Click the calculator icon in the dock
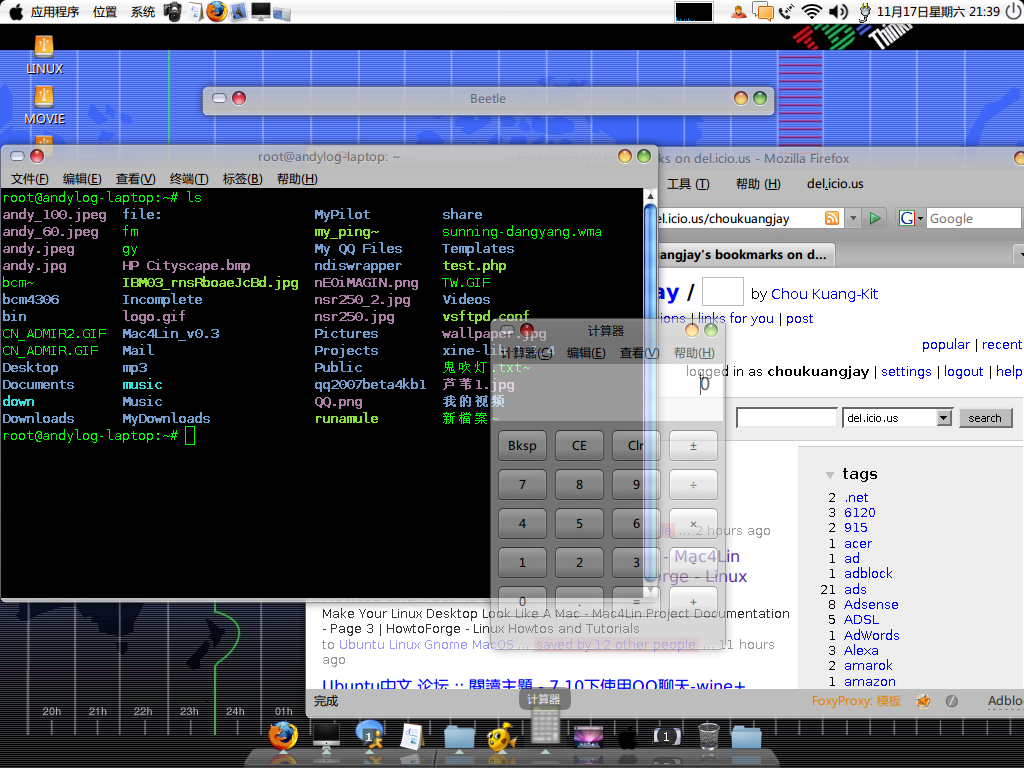 click(545, 726)
